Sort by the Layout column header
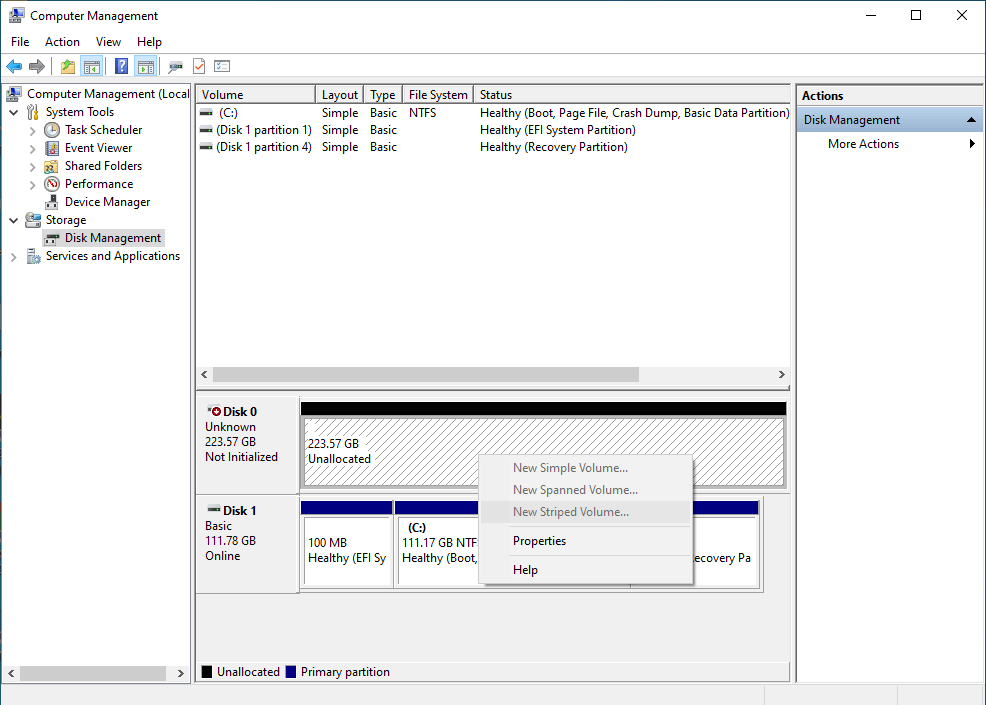This screenshot has height=705, width=986. (340, 94)
